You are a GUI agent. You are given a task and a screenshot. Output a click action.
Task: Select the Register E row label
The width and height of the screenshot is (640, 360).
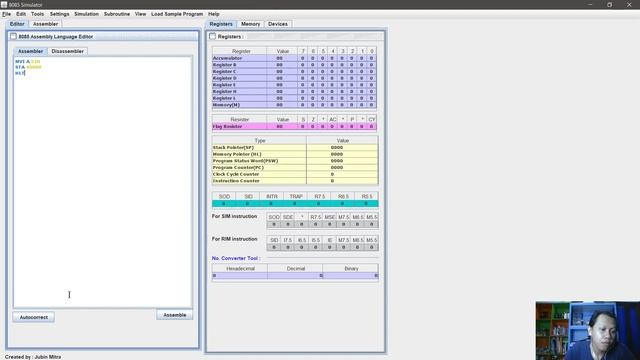[239, 85]
